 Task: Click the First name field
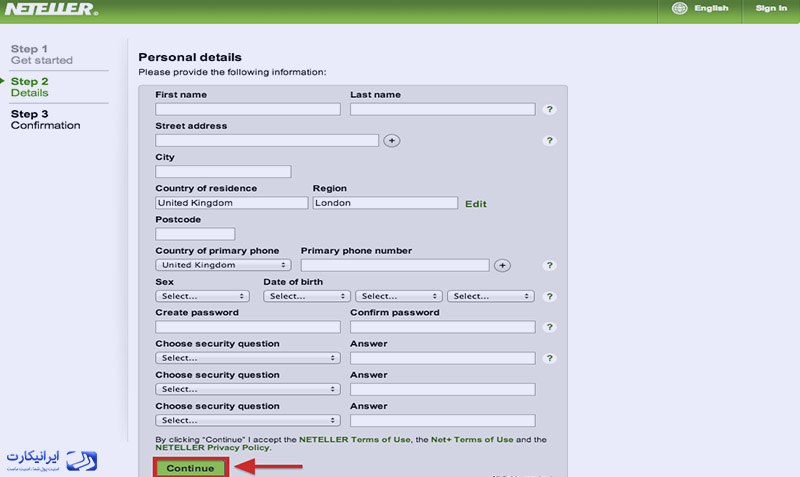(248, 109)
